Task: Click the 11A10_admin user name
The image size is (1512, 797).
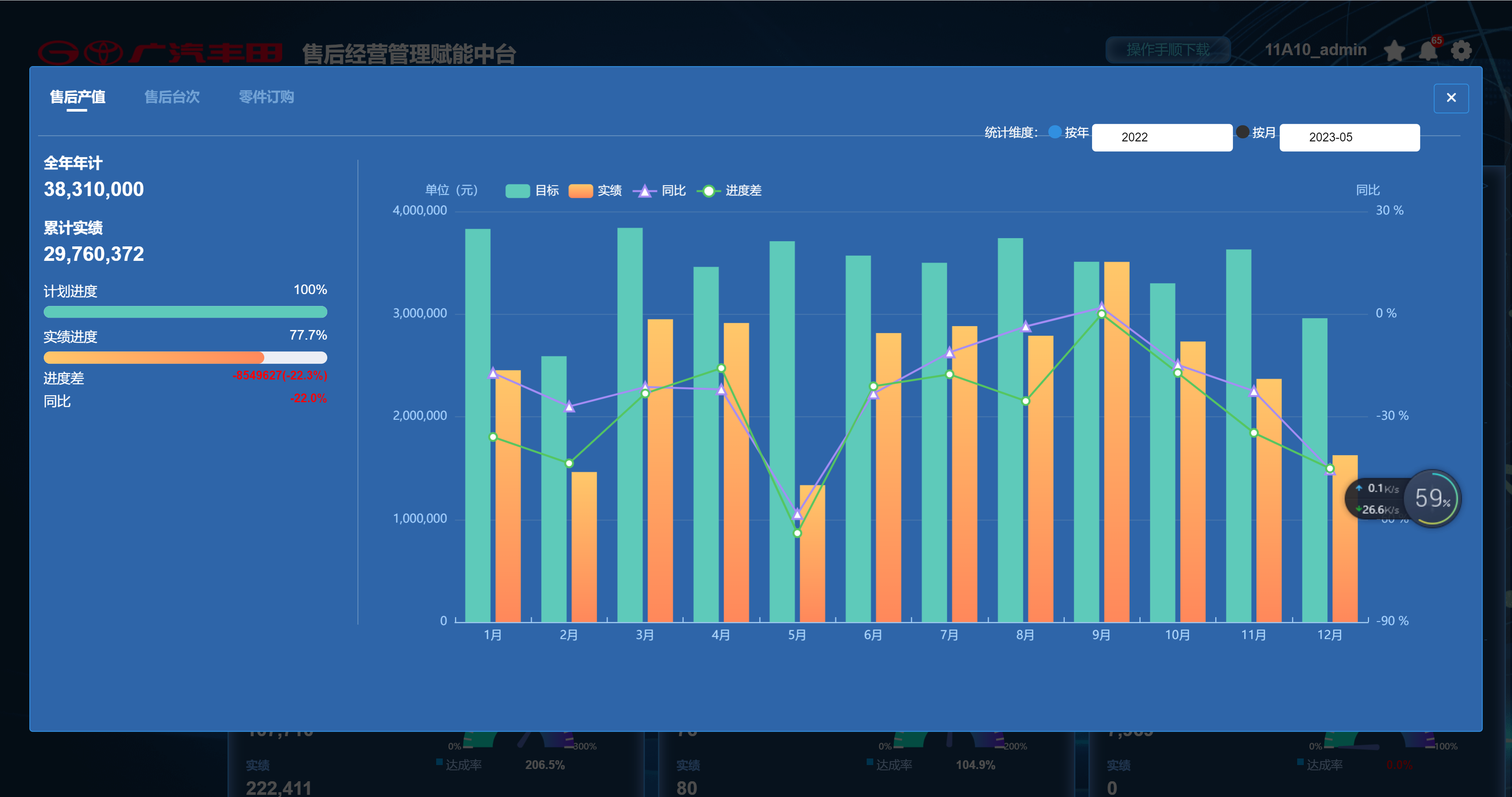Action: point(1316,50)
